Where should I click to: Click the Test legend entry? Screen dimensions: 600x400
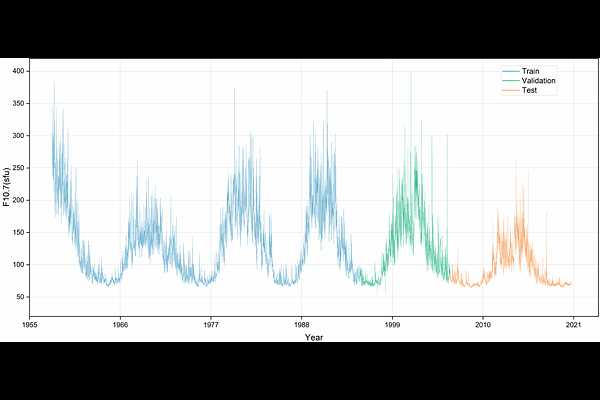(531, 91)
